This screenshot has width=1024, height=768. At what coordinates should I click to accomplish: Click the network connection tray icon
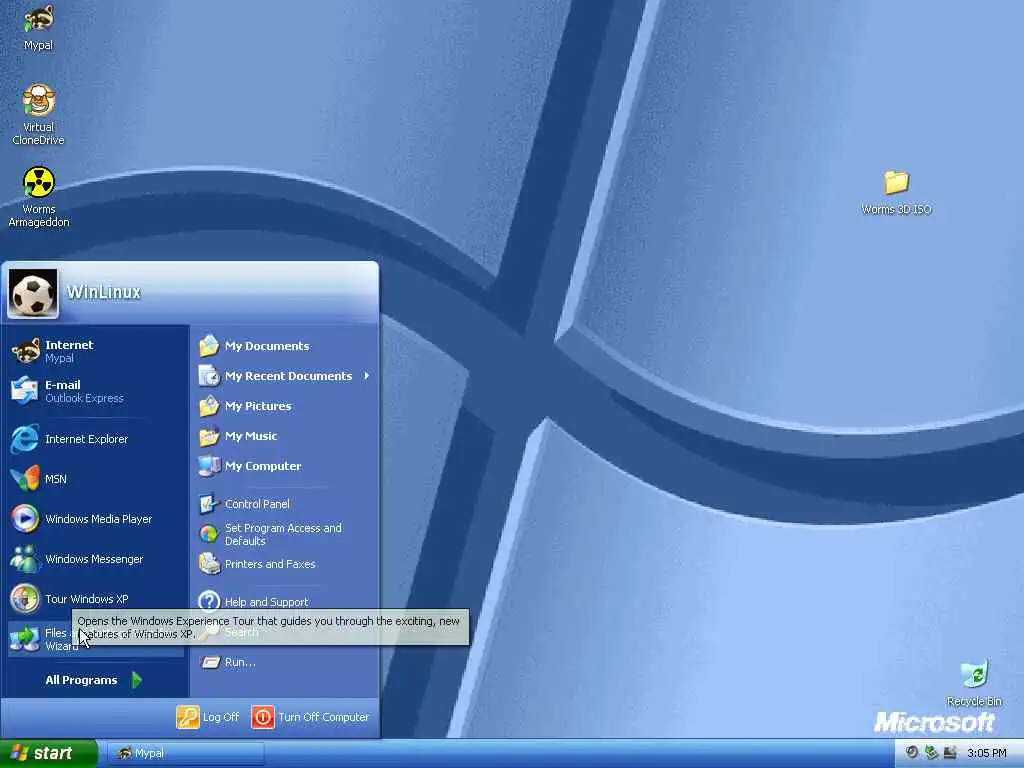(931, 753)
